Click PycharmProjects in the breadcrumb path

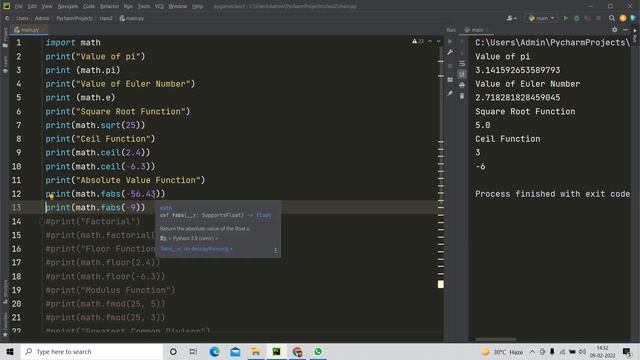(x=75, y=18)
